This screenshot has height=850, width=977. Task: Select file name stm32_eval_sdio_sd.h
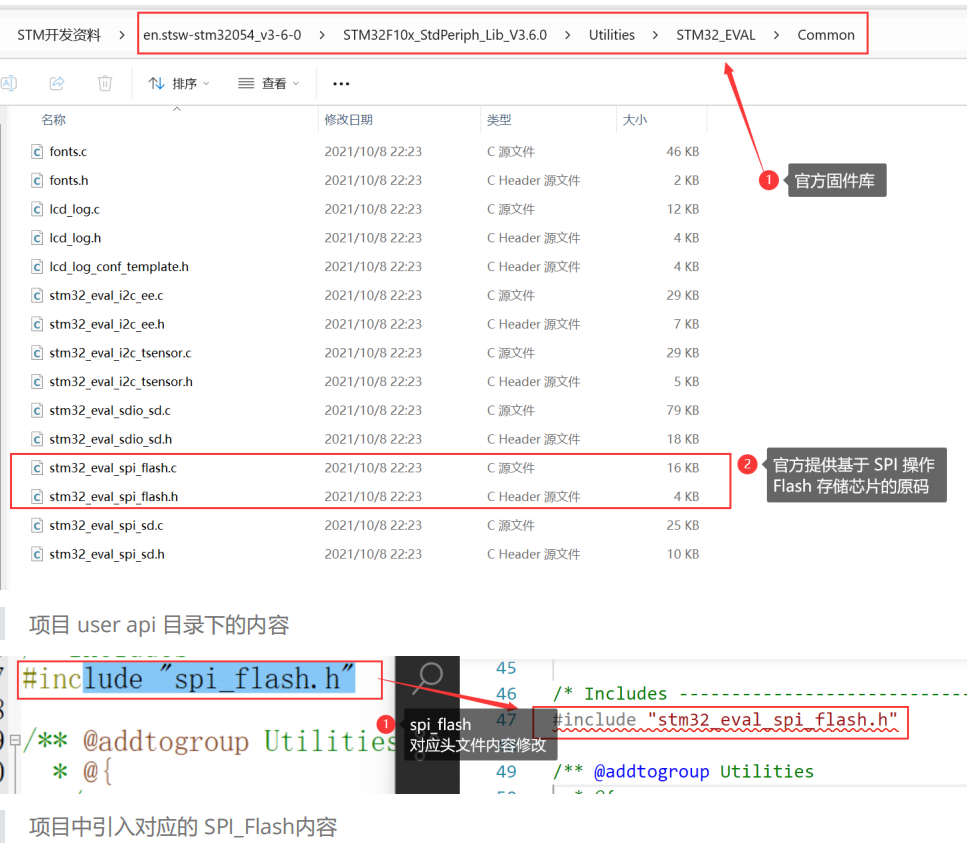110,439
